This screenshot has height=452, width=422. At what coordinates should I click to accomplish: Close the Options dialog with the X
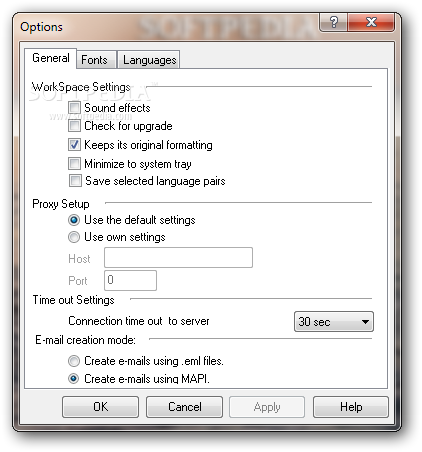[x=371, y=22]
